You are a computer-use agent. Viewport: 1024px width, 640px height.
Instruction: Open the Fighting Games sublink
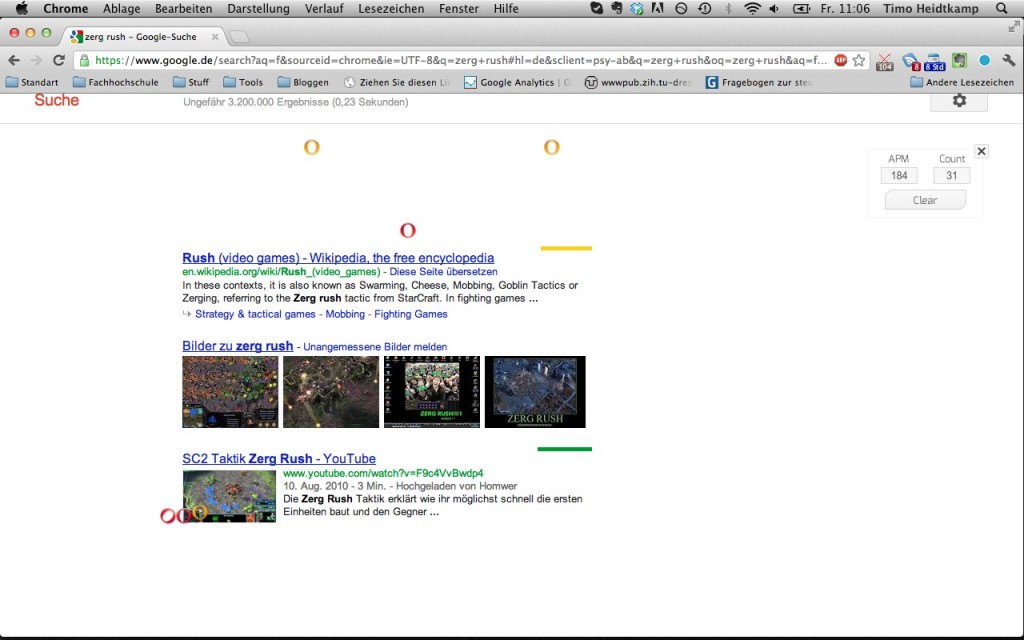[411, 314]
